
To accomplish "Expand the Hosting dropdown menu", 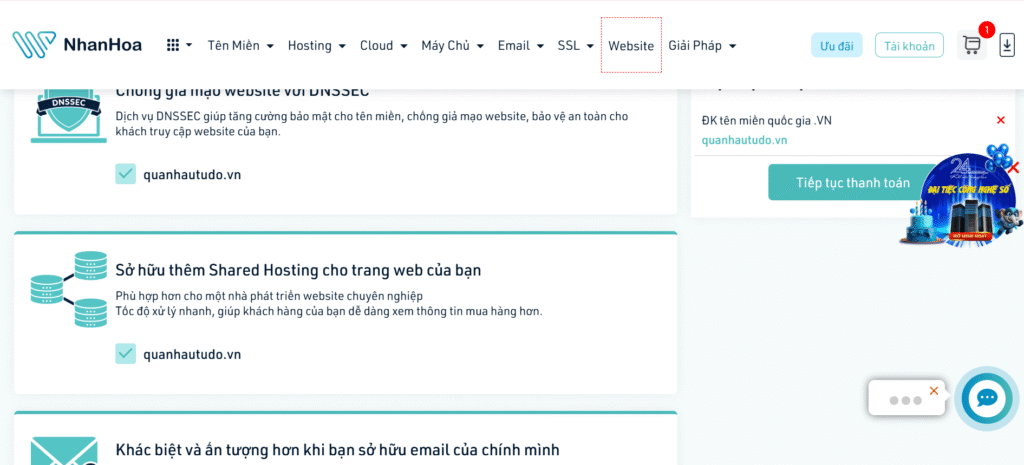I will (x=316, y=45).
